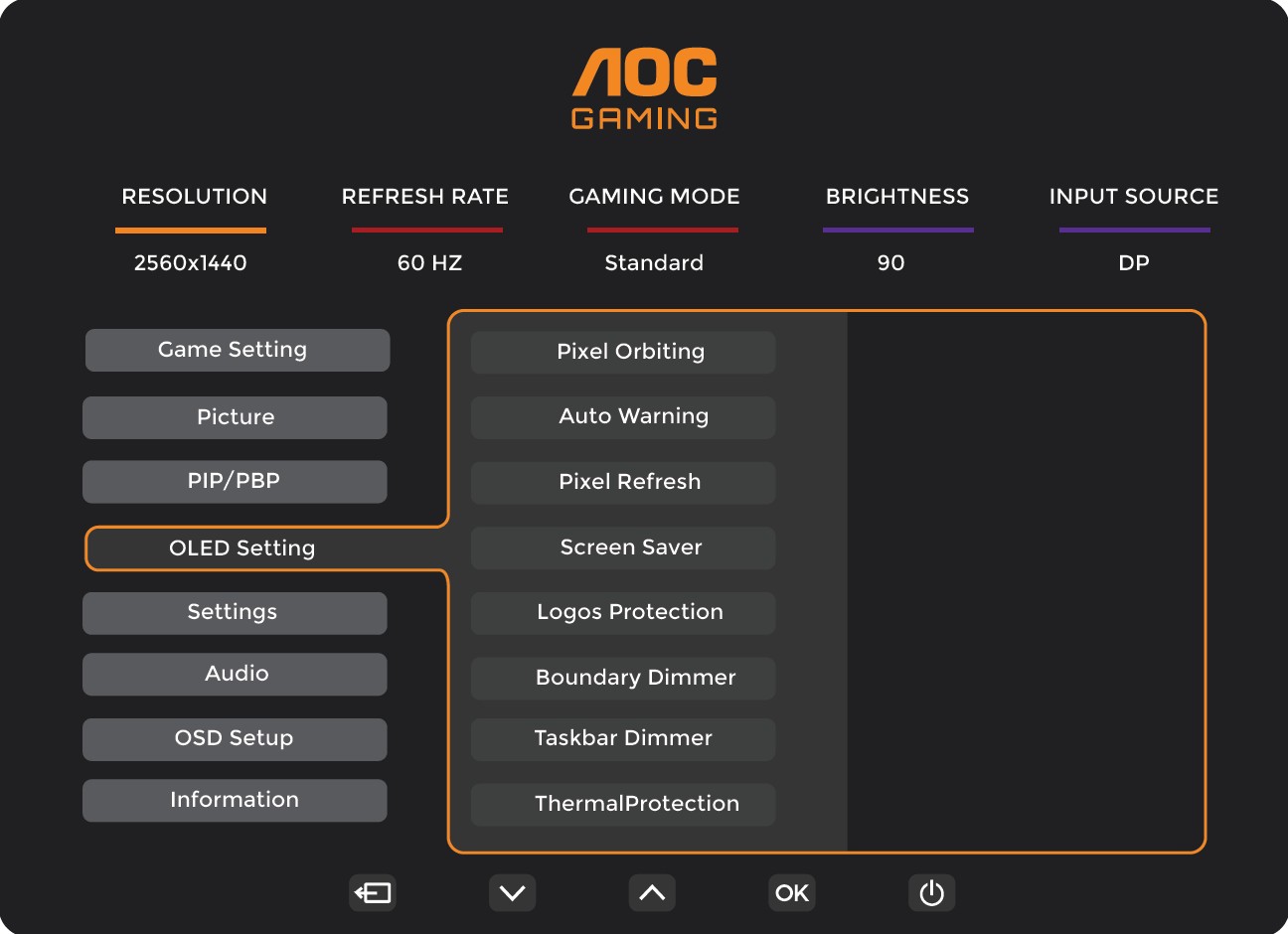Open the Game Setting menu
Viewport: 1288px width, 934px height.
pyautogui.click(x=238, y=350)
